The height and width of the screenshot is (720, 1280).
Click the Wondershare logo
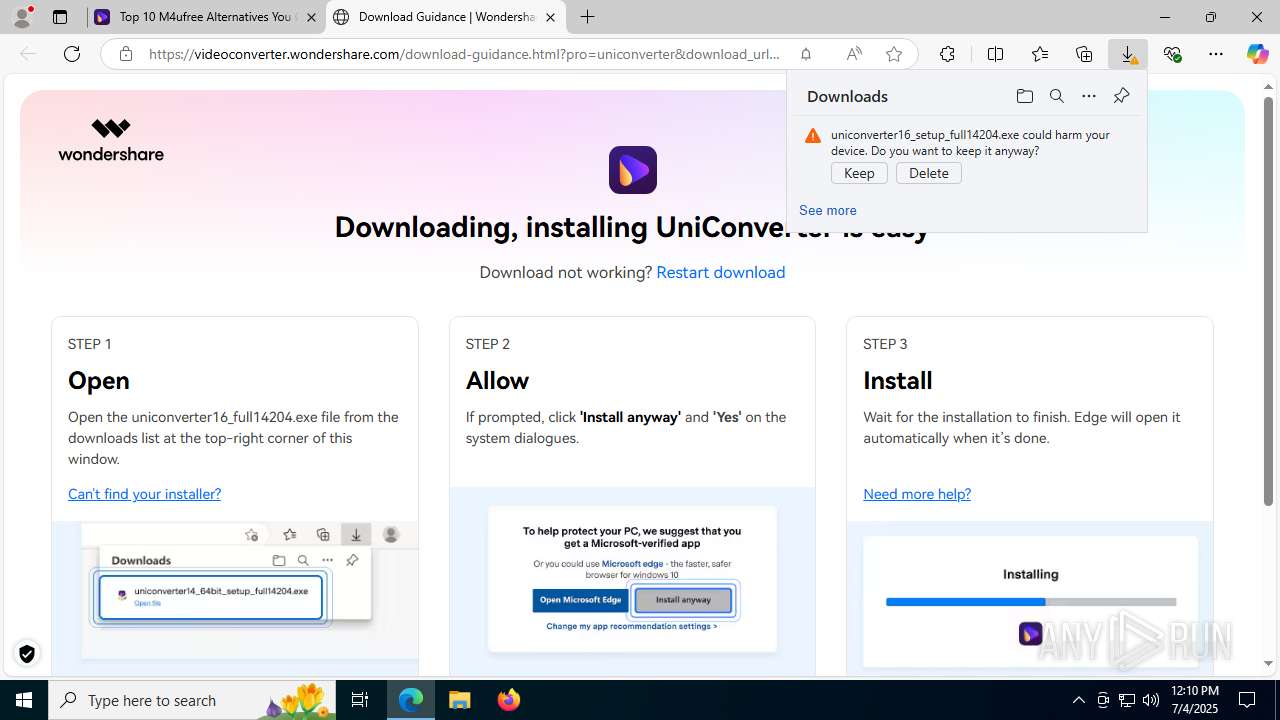coord(111,140)
